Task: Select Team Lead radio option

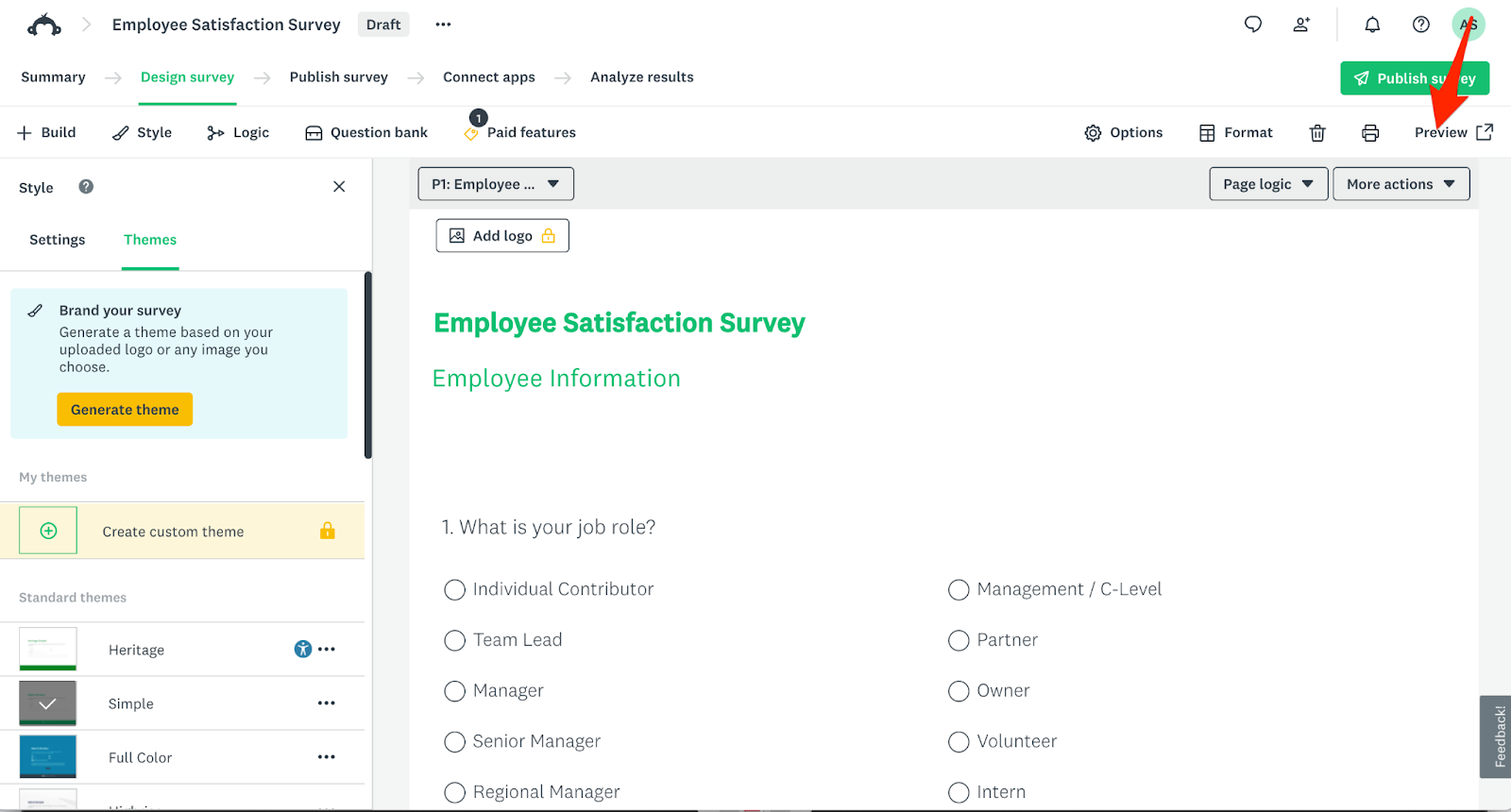Action: (454, 641)
